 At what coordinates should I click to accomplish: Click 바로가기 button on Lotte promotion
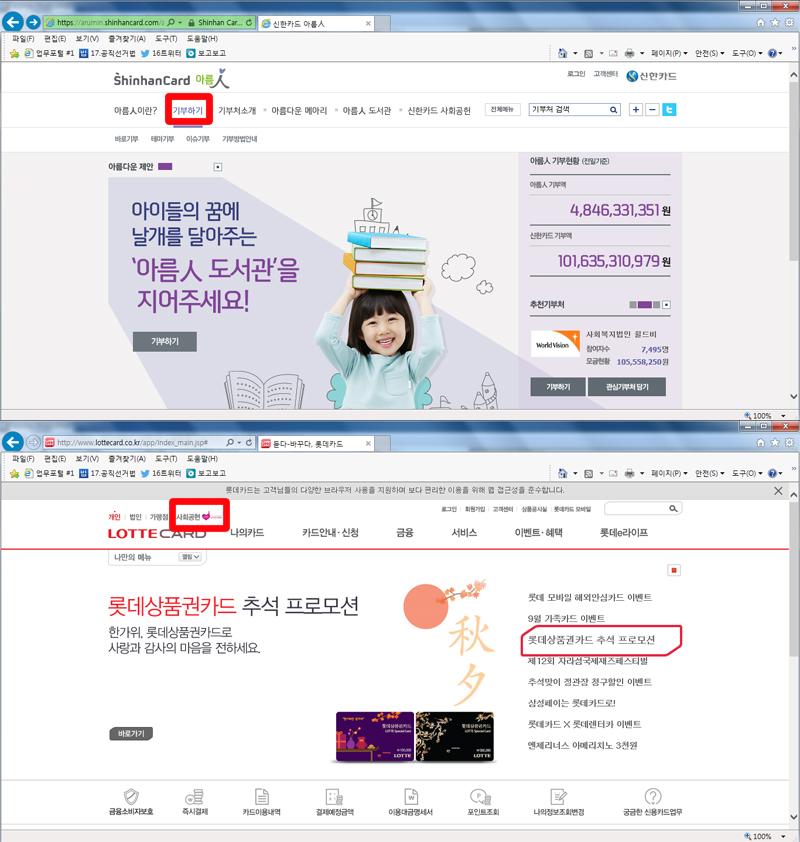pos(131,734)
